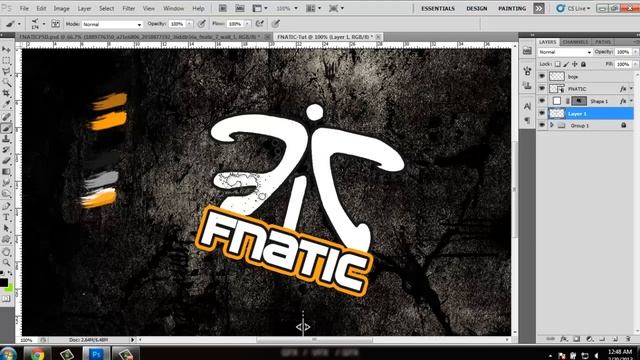Toggle tablet pressure for opacity

[201, 24]
